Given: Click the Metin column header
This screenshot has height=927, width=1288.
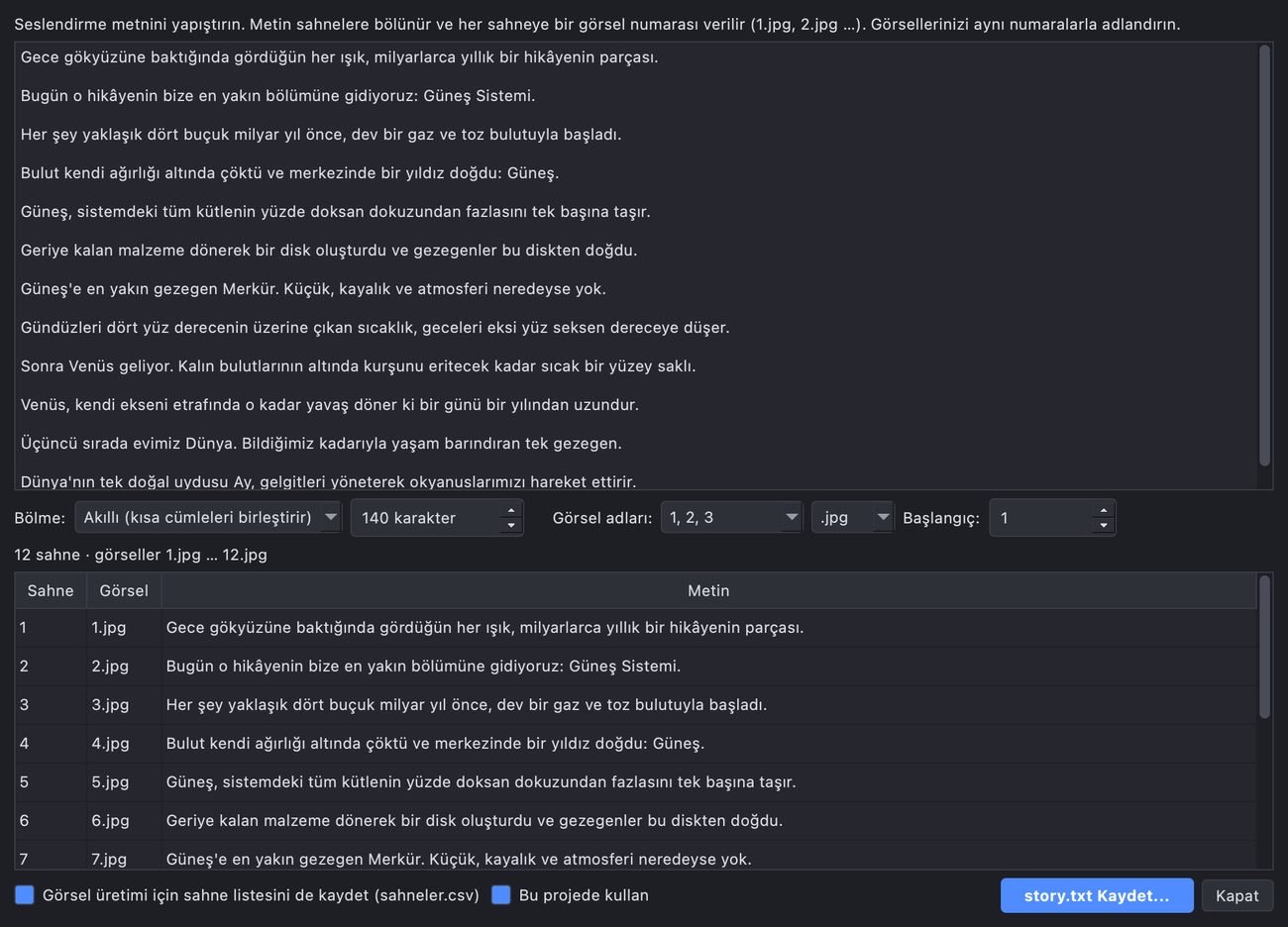Looking at the screenshot, I should point(708,590).
